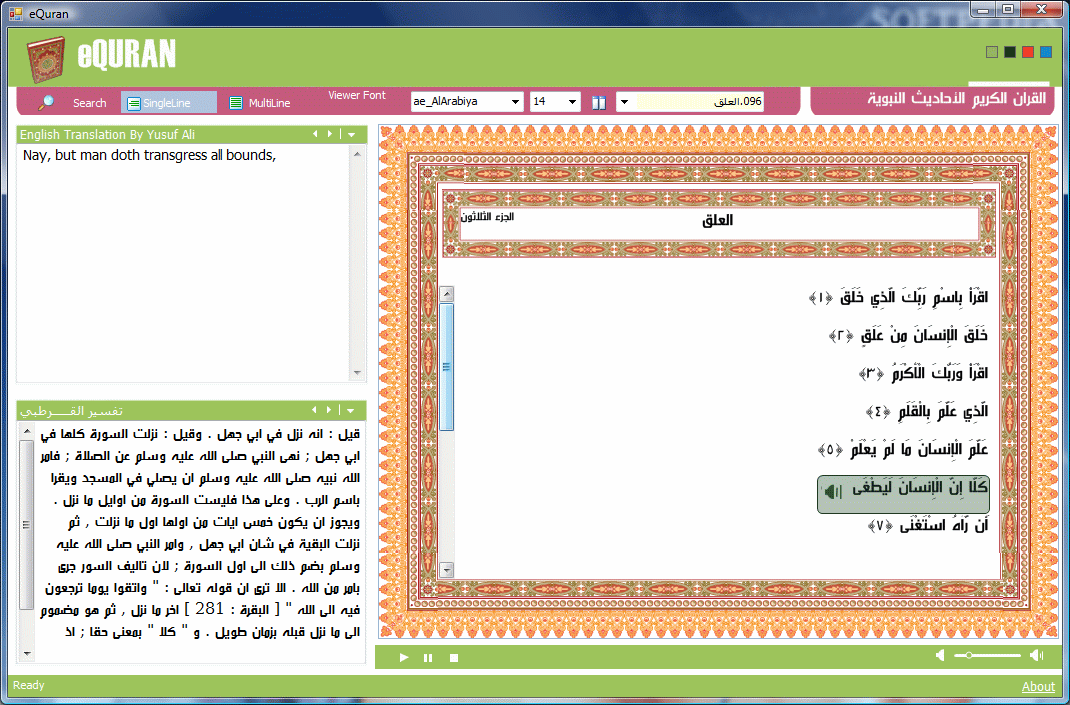Click the highlighted verse 6 box
Viewport: 1070px width, 705px height.
903,494
